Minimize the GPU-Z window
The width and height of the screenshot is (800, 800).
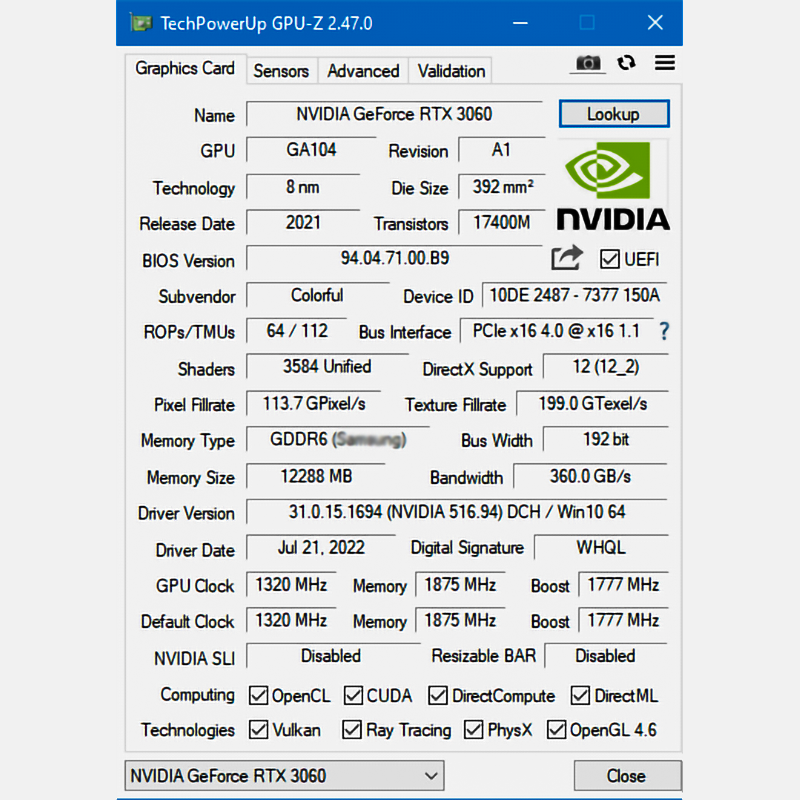[521, 23]
